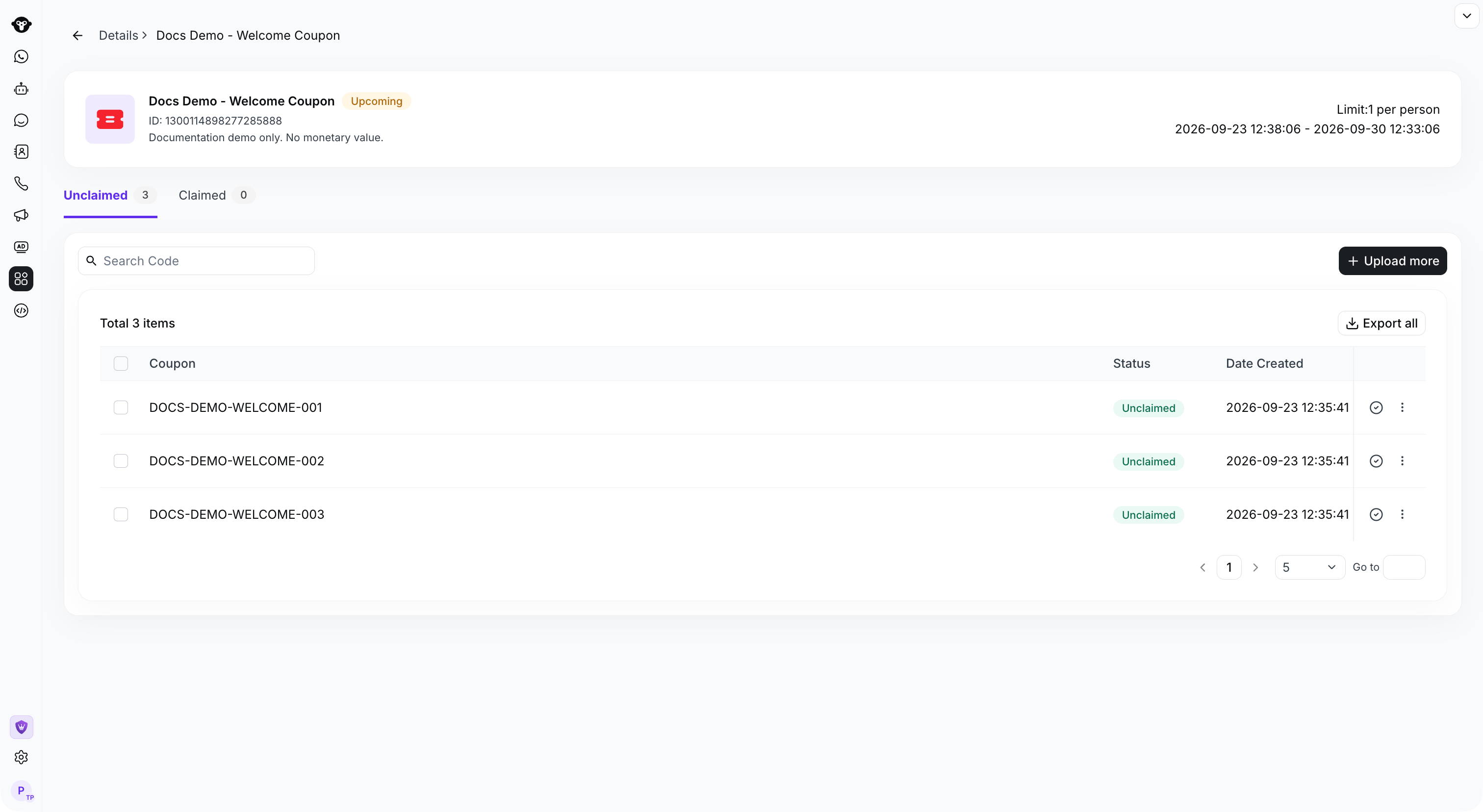Click the monkey logo at sidebar top
Screen dimensions: 1483x812
click(x=21, y=25)
